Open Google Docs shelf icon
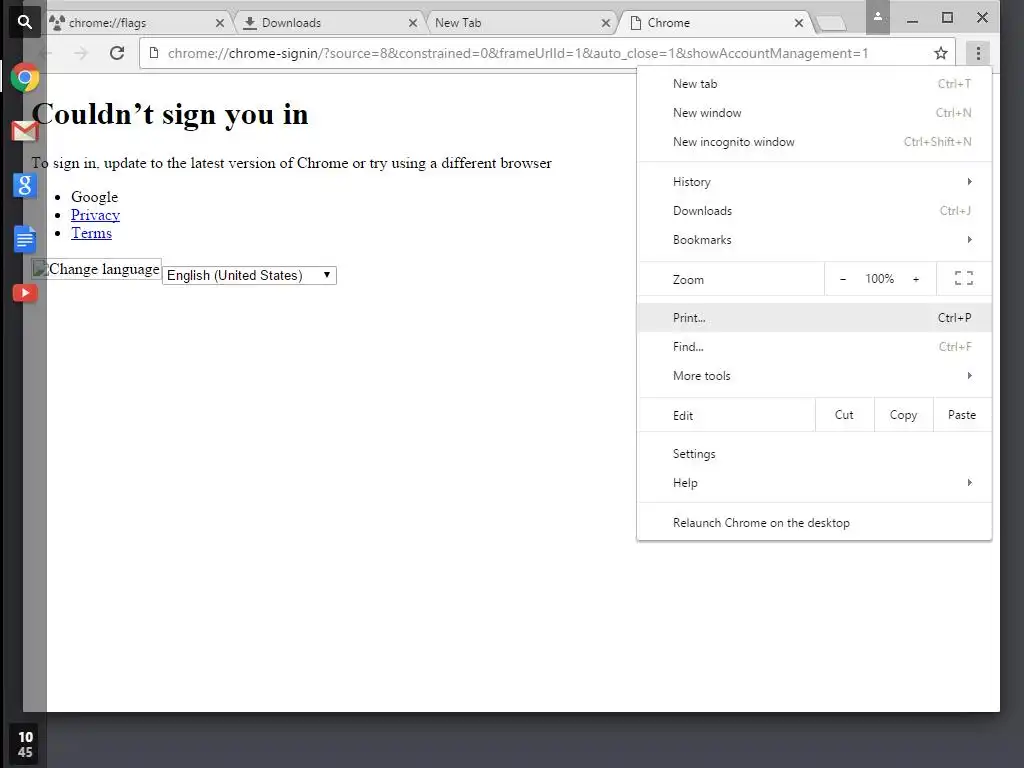The height and width of the screenshot is (768, 1024). point(25,239)
